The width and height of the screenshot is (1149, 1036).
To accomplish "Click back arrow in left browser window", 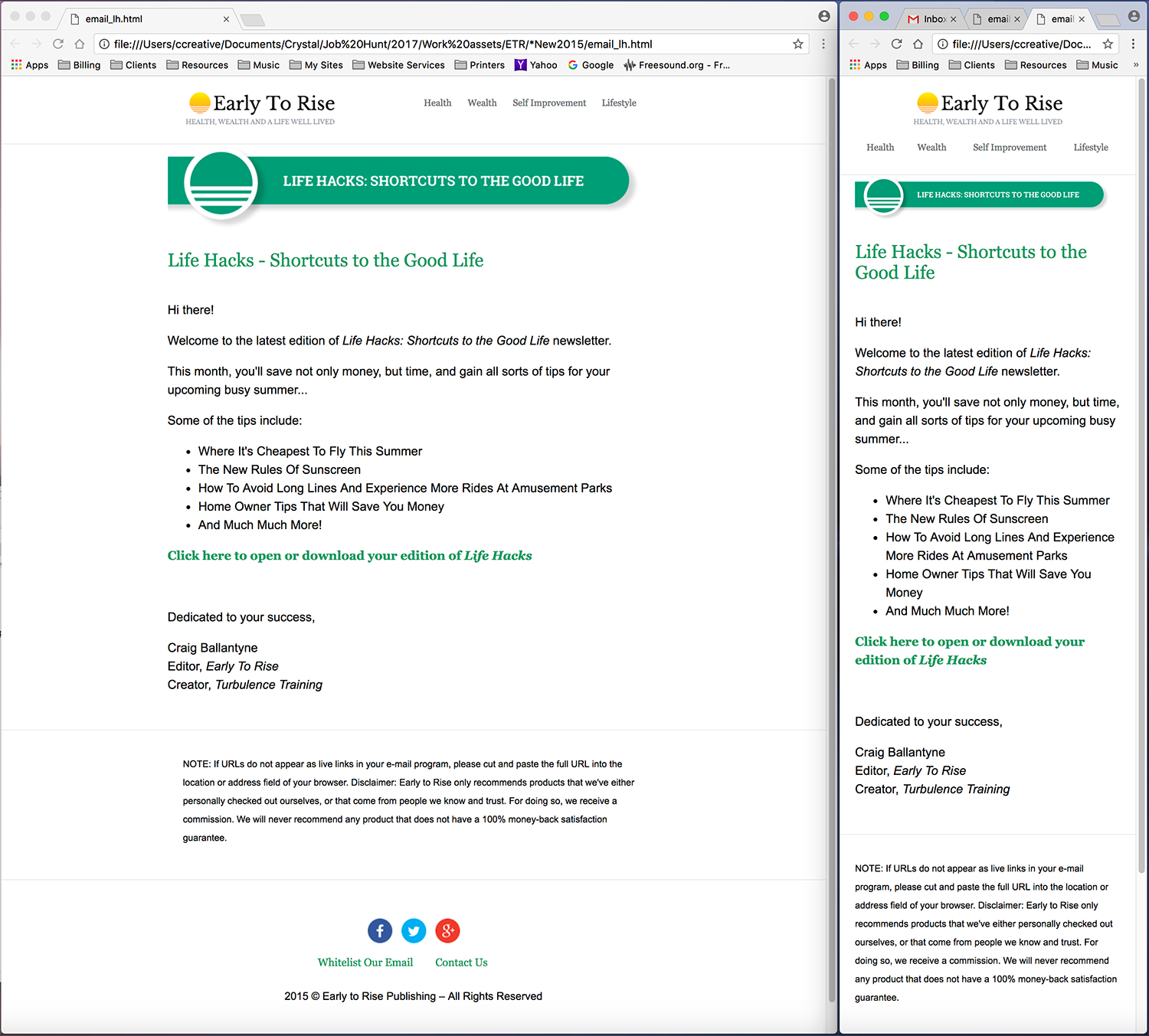I will click(15, 44).
